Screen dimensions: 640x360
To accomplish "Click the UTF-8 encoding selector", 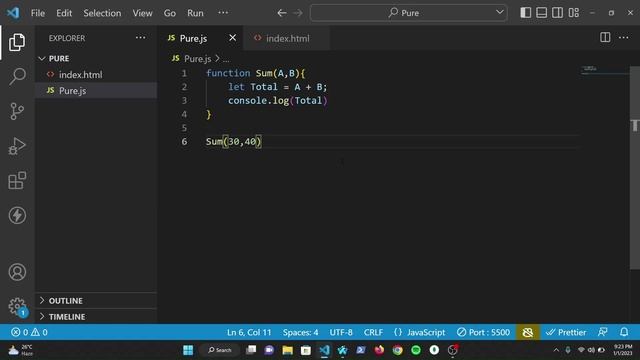I will pyautogui.click(x=341, y=332).
